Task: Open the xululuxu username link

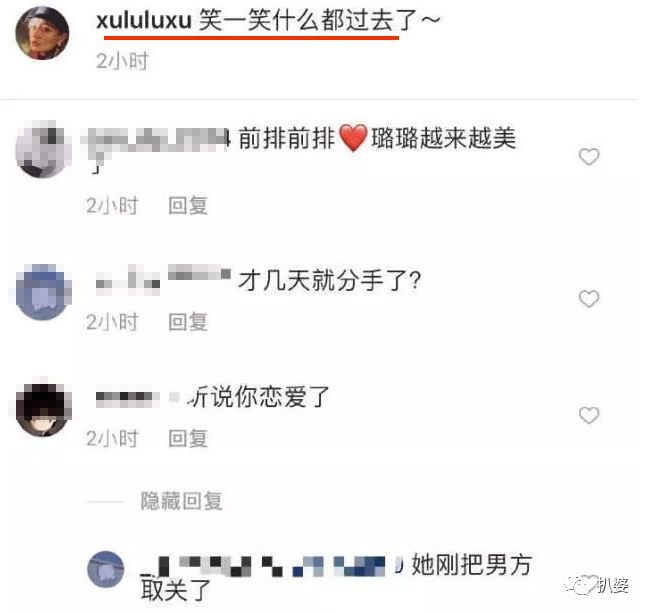Action: click(x=144, y=20)
